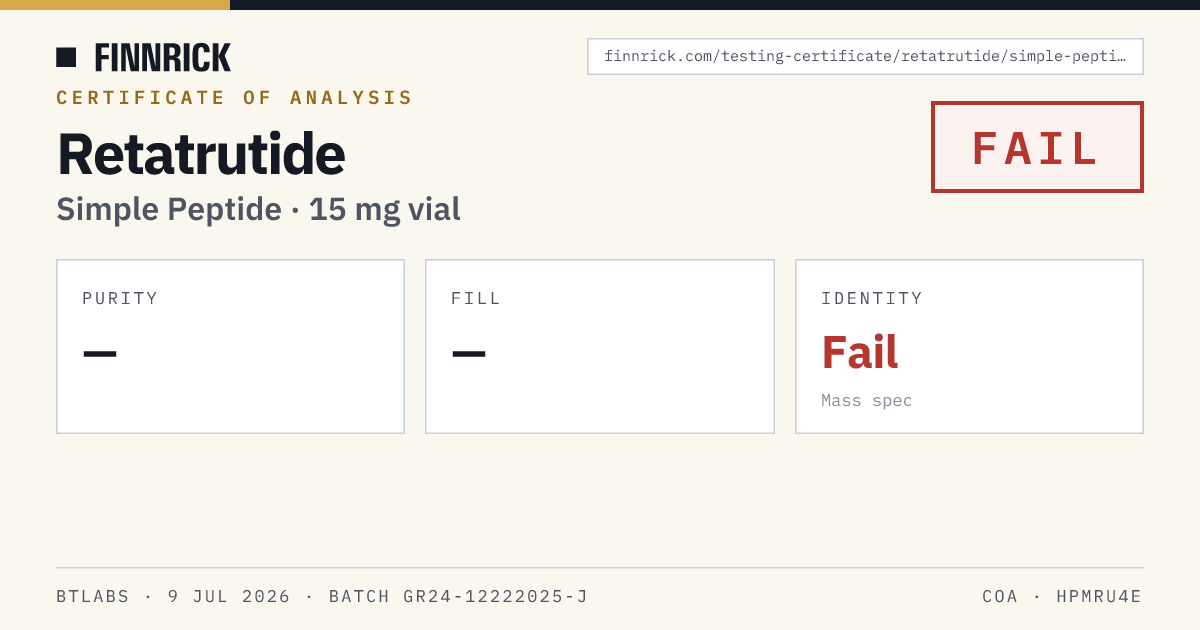Click the Simple Peptide 15 mg vial subtitle

point(258,209)
